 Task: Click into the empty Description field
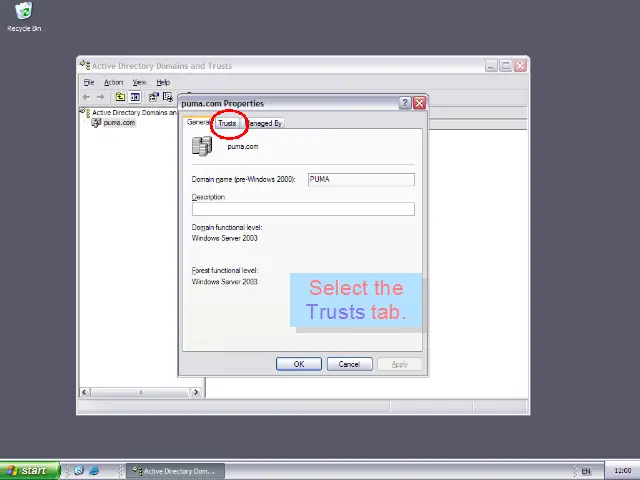click(x=303, y=209)
